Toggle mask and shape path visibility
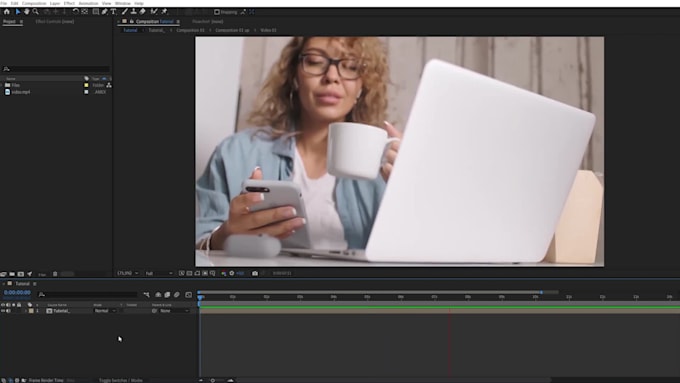The width and height of the screenshot is (680, 383). pyautogui.click(x=197, y=273)
